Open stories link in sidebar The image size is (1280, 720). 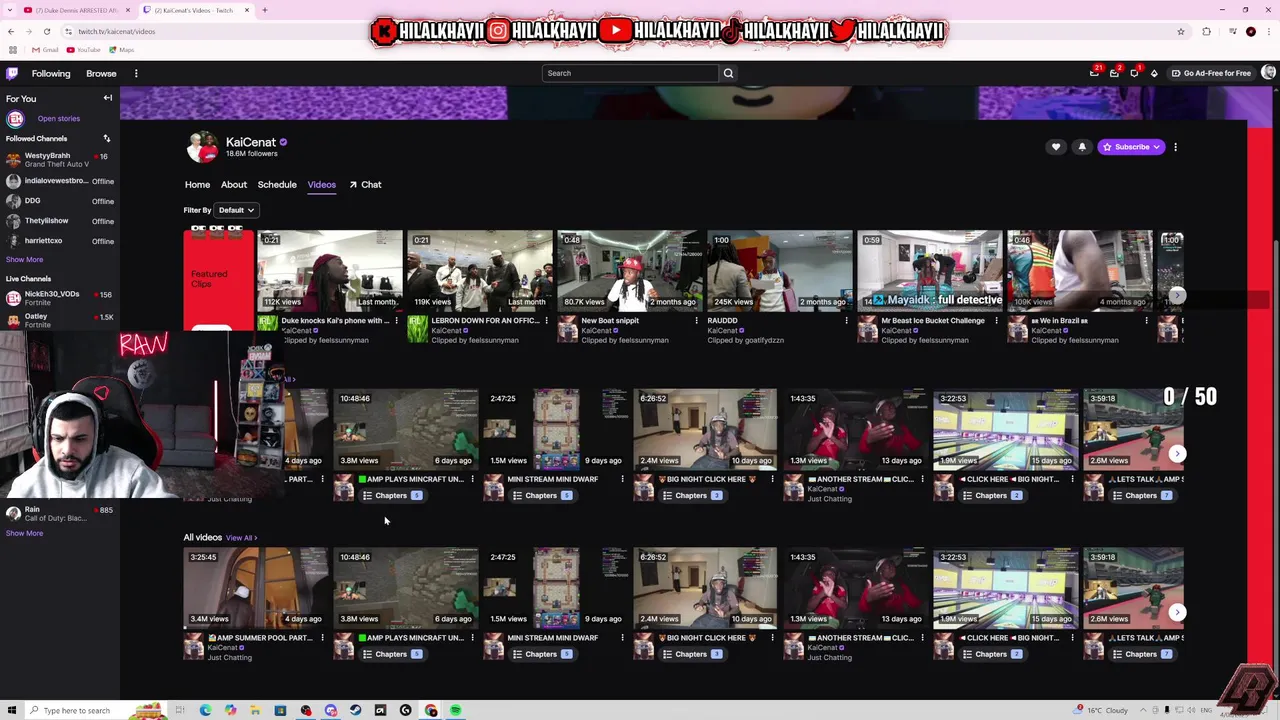coord(58,119)
